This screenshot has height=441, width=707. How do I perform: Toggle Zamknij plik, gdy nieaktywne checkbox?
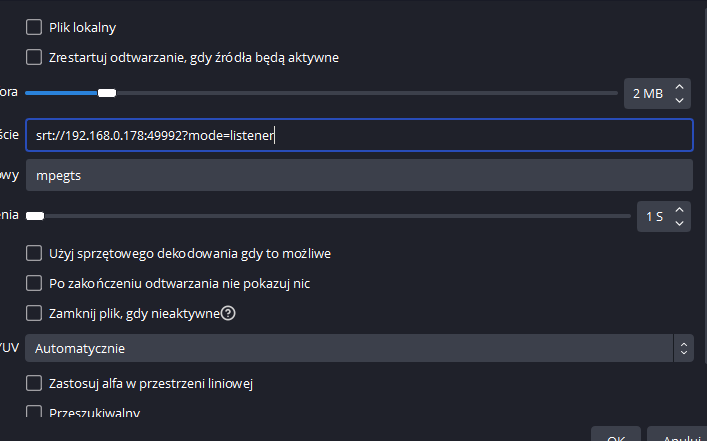coord(34,313)
